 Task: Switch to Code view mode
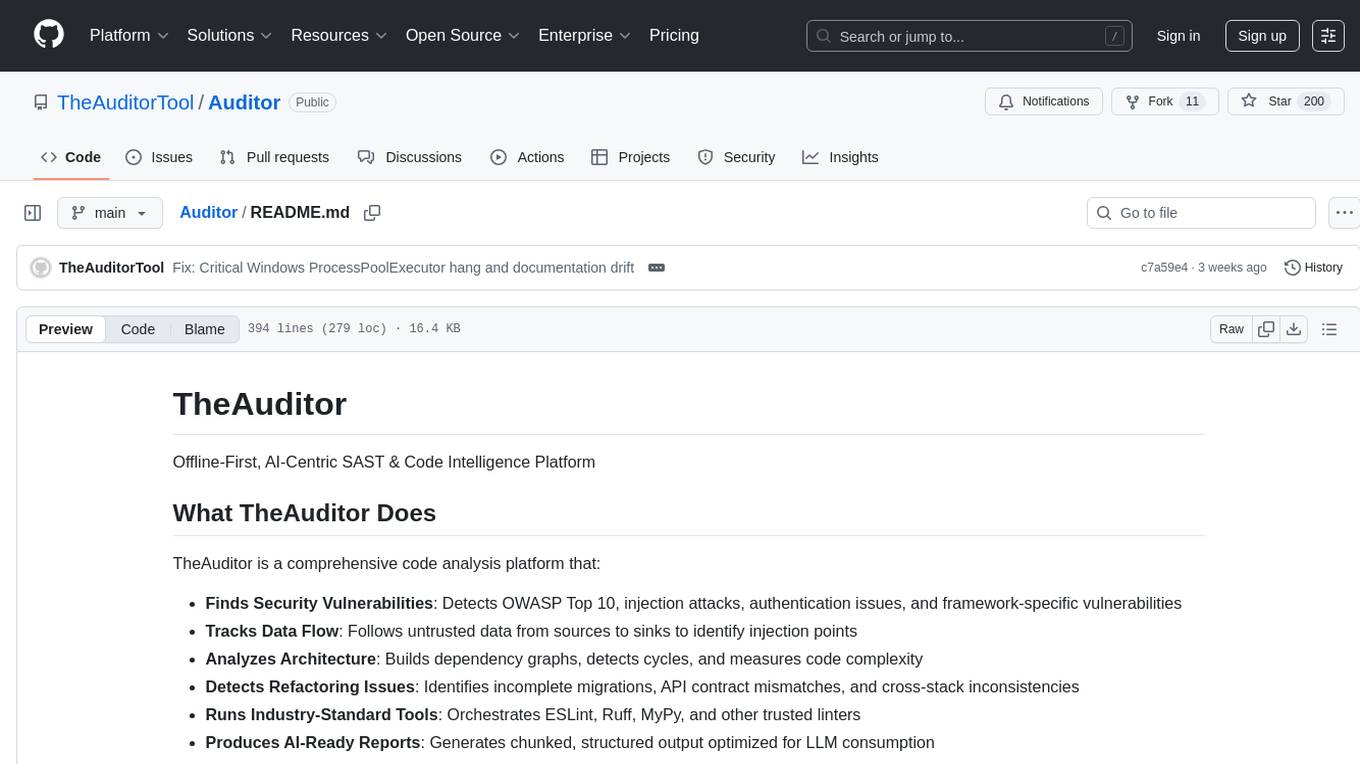138,329
